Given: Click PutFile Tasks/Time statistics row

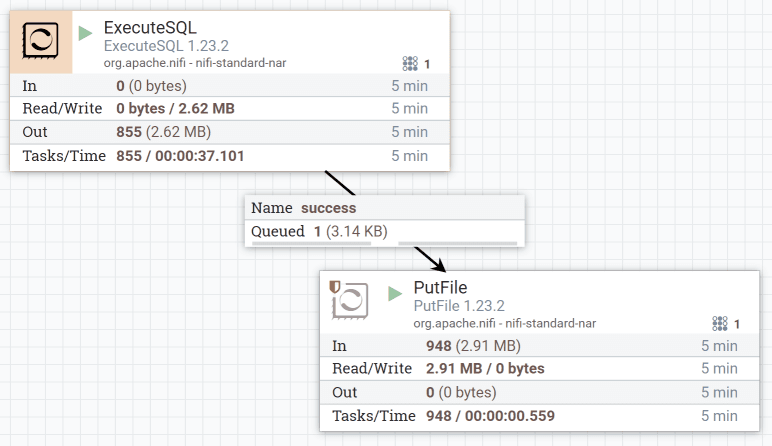Looking at the screenshot, I should (540, 416).
